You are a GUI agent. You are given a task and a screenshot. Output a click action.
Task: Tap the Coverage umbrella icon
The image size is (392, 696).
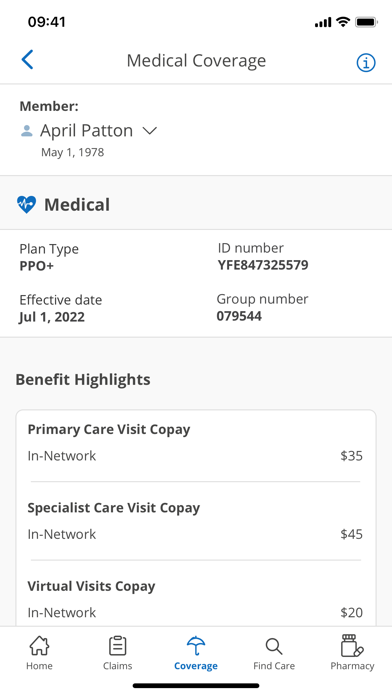[x=196, y=645]
